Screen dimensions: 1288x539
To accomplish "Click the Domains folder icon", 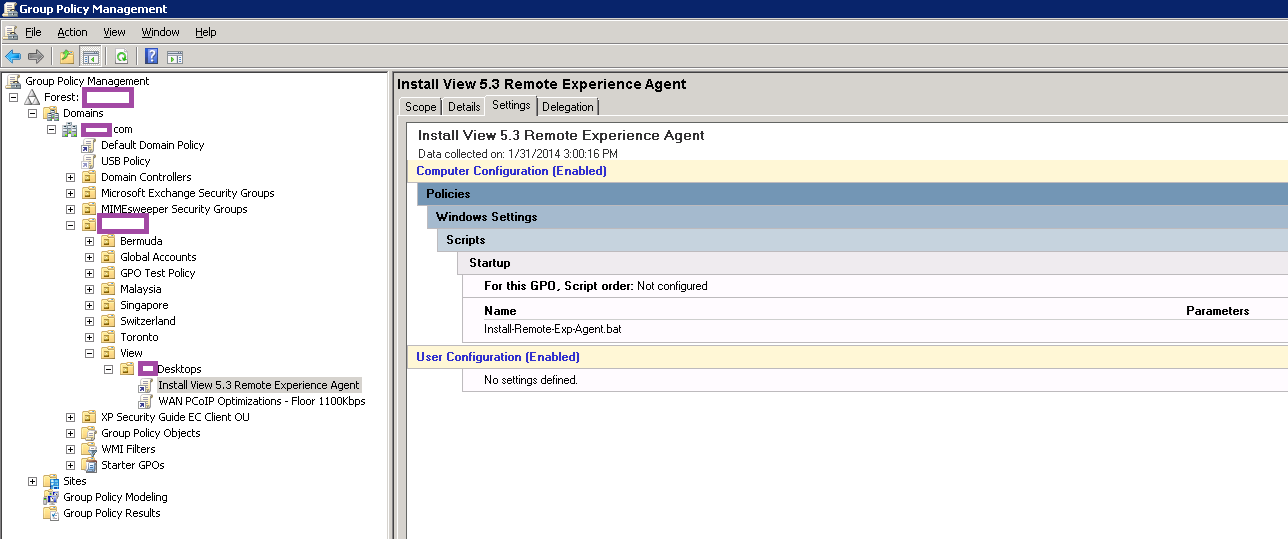I will (x=51, y=113).
